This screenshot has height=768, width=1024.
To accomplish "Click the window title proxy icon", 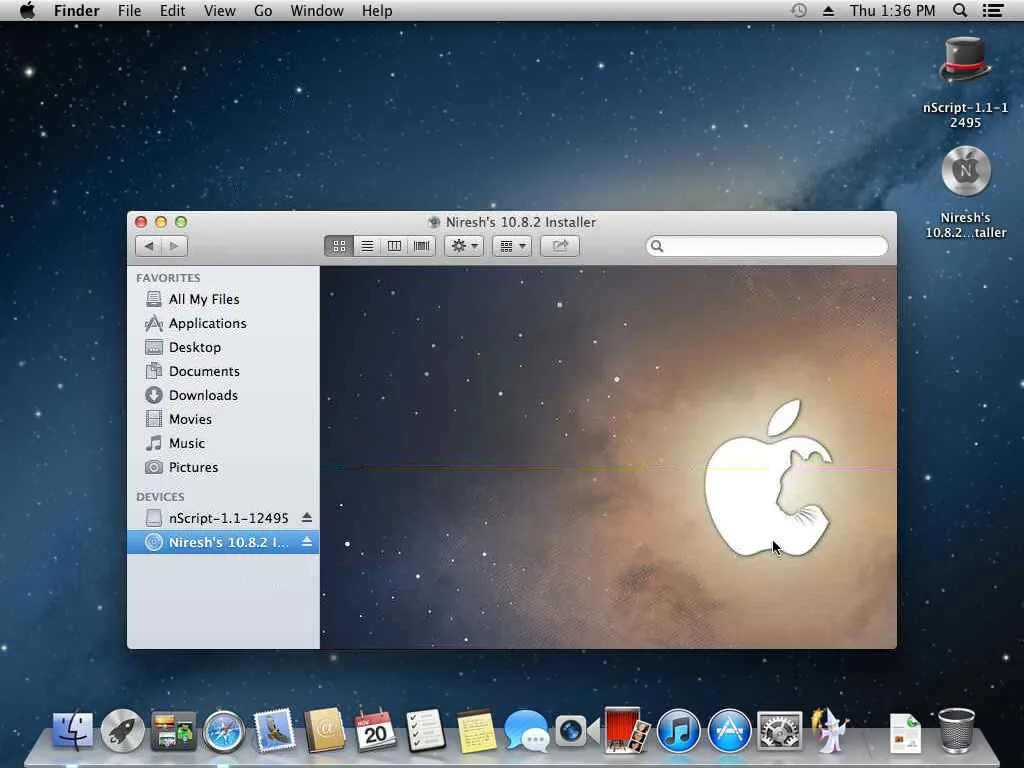I will [434, 222].
